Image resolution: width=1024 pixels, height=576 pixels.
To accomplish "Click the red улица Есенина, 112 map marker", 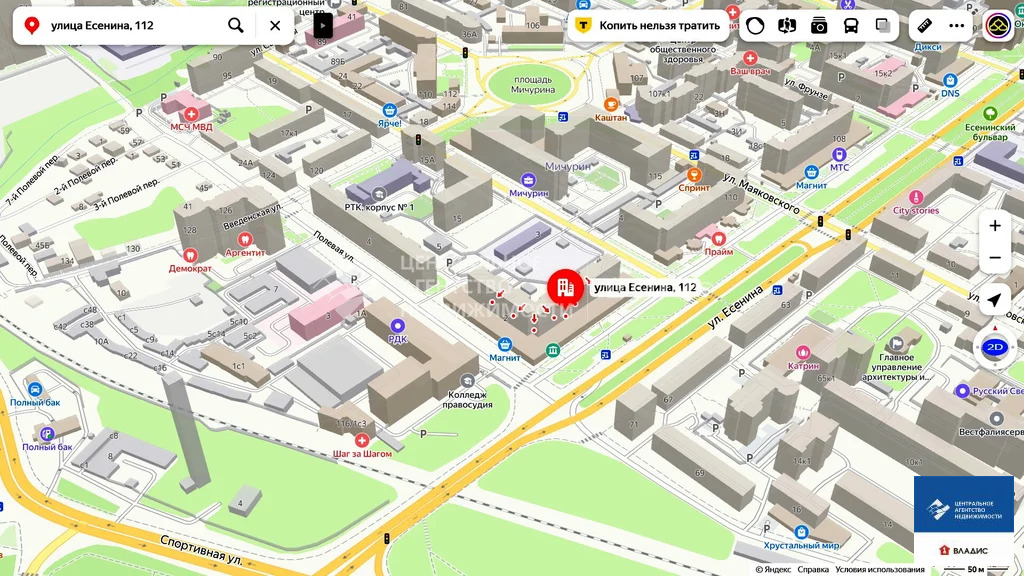I will coord(565,288).
